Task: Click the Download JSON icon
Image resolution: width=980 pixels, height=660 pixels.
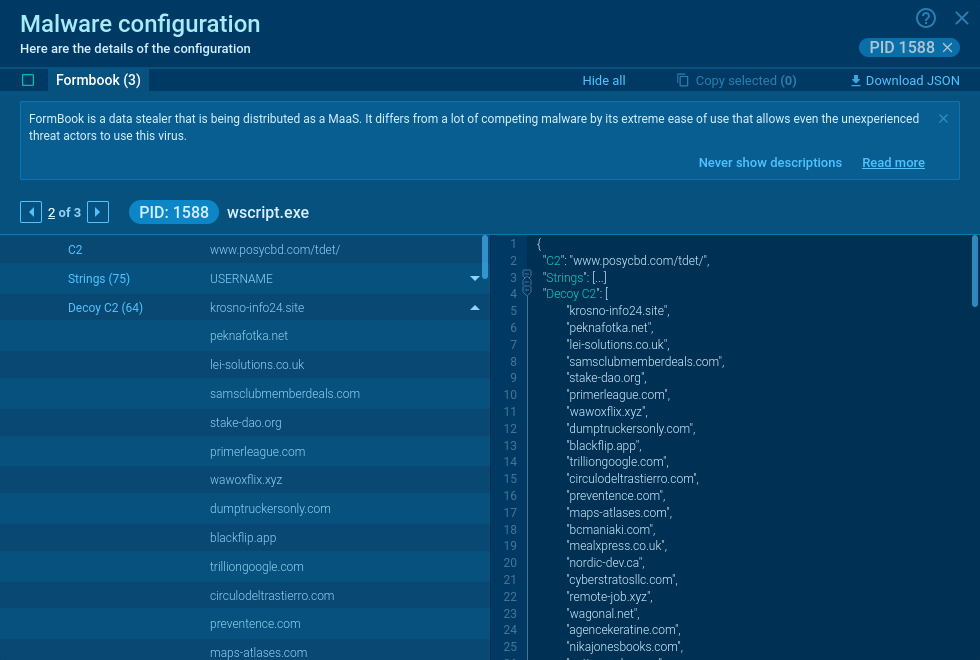Action: [855, 81]
